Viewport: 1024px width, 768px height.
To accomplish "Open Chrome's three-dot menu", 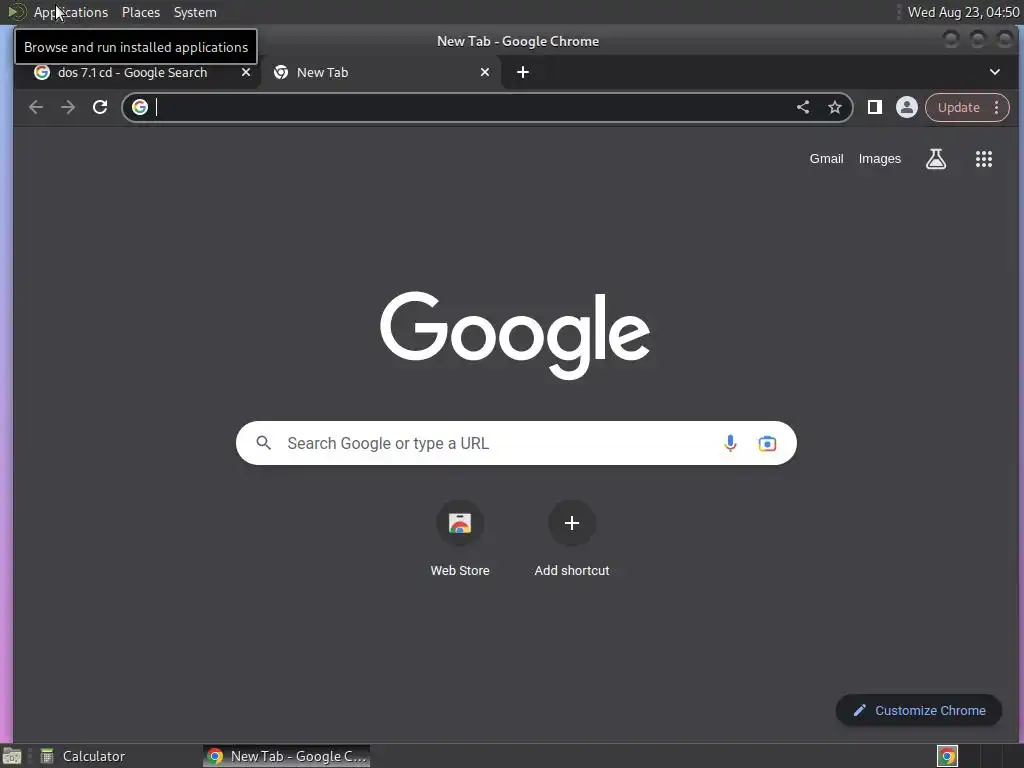I will tap(997, 107).
